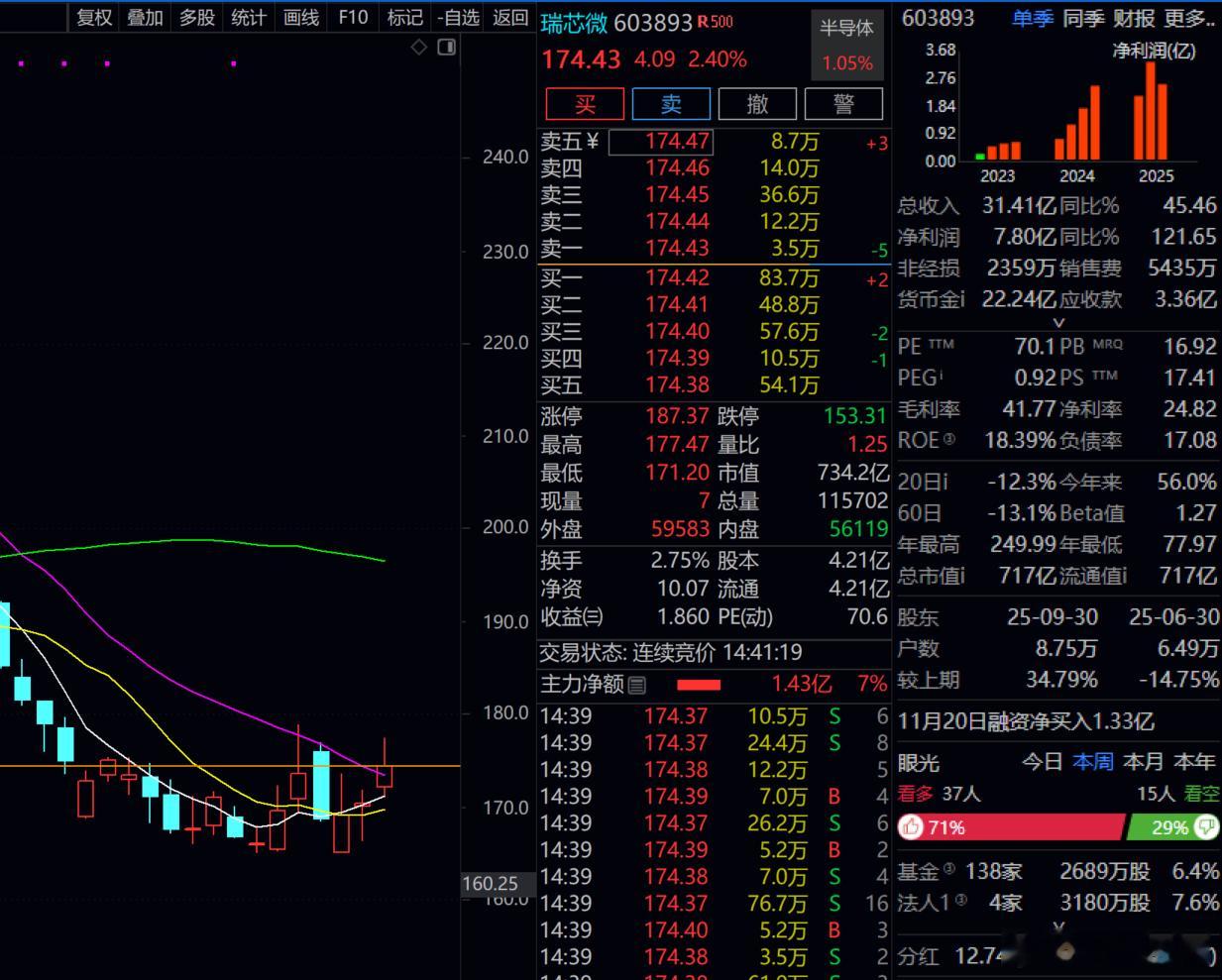Click the circled icon beside 法人1
The height and width of the screenshot is (980, 1222).
(x=960, y=901)
